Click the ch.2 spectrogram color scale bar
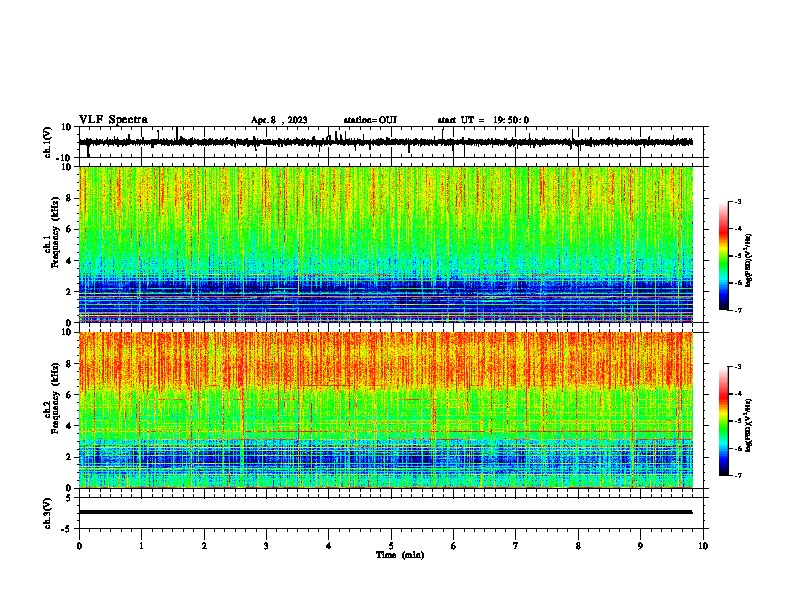 click(x=724, y=421)
